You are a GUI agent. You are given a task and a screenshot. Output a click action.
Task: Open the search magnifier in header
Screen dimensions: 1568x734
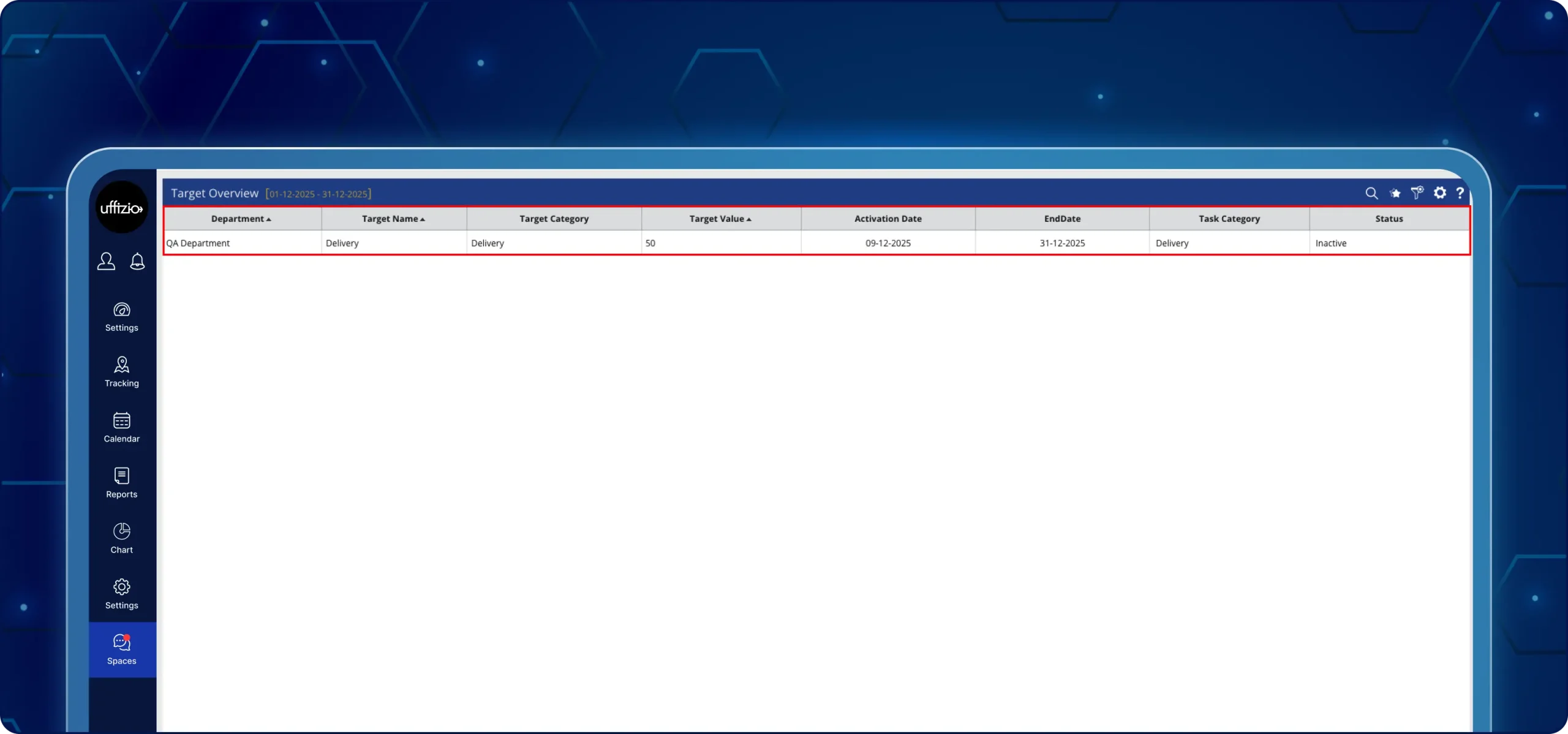tap(1371, 194)
